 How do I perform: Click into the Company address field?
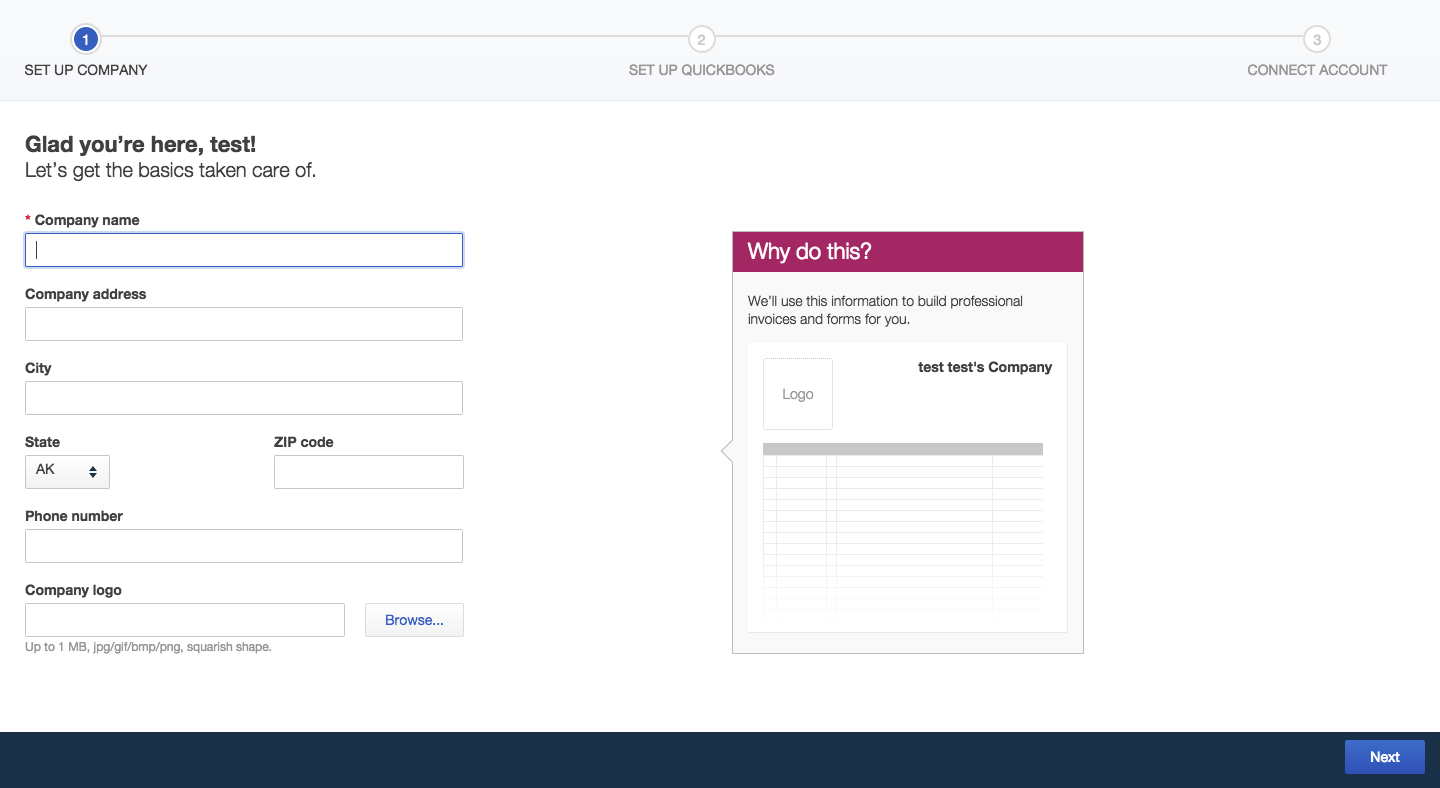pyautogui.click(x=244, y=324)
